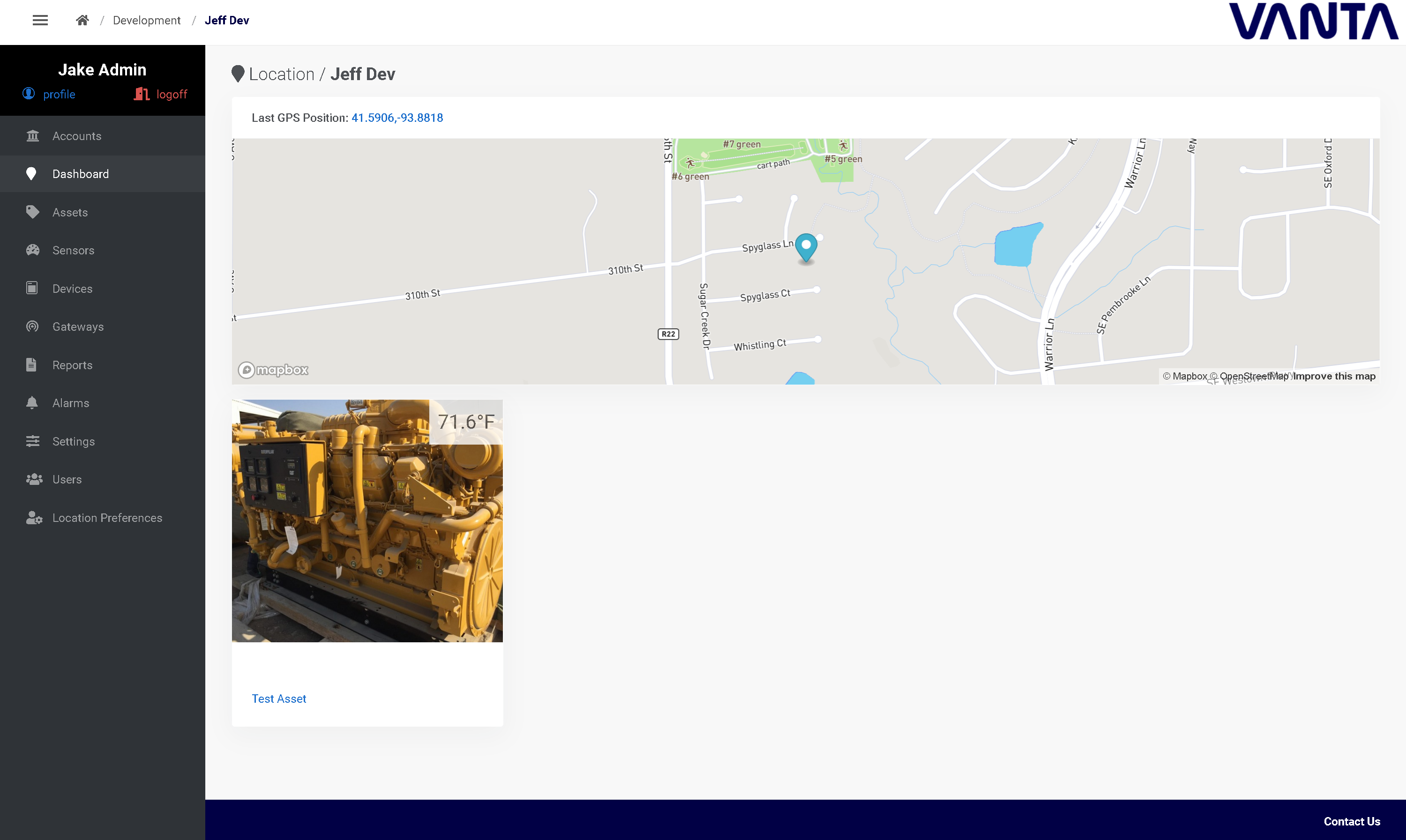Click the home breadcrumb icon

[x=82, y=20]
